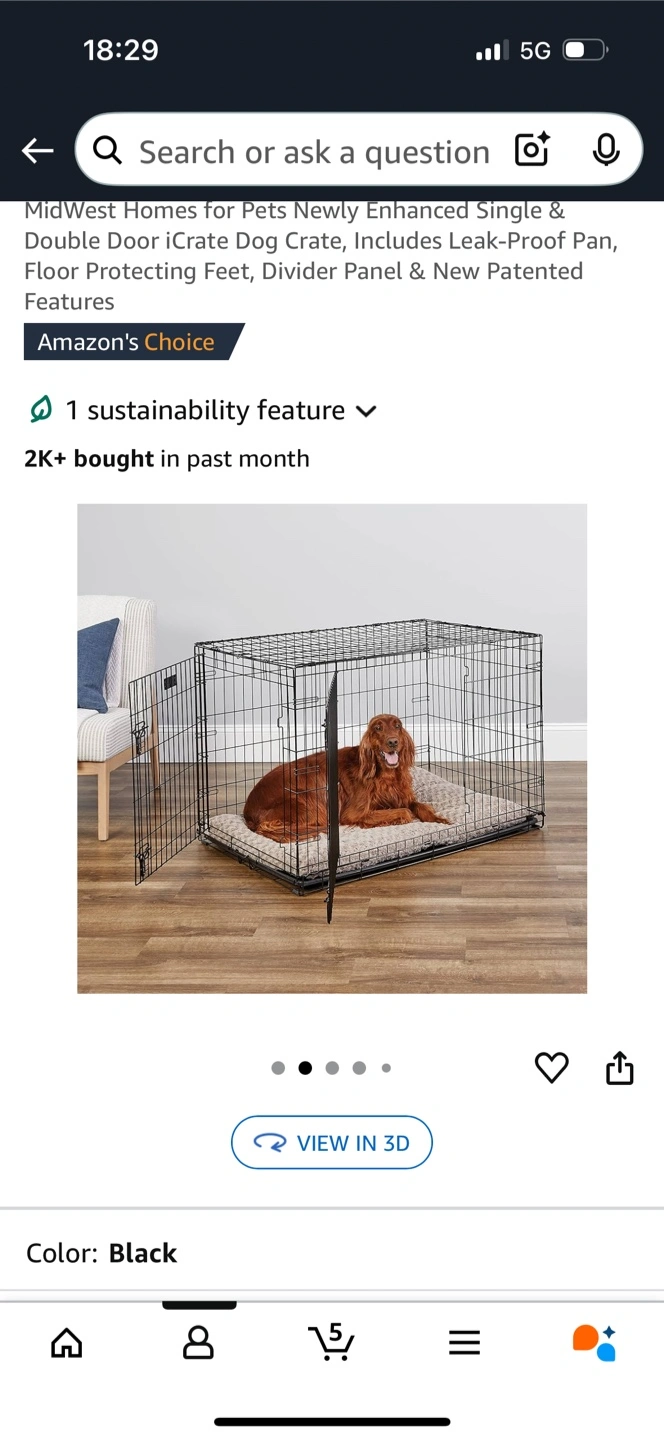The width and height of the screenshot is (664, 1440).
Task: Open the dog crate product image
Action: (332, 748)
